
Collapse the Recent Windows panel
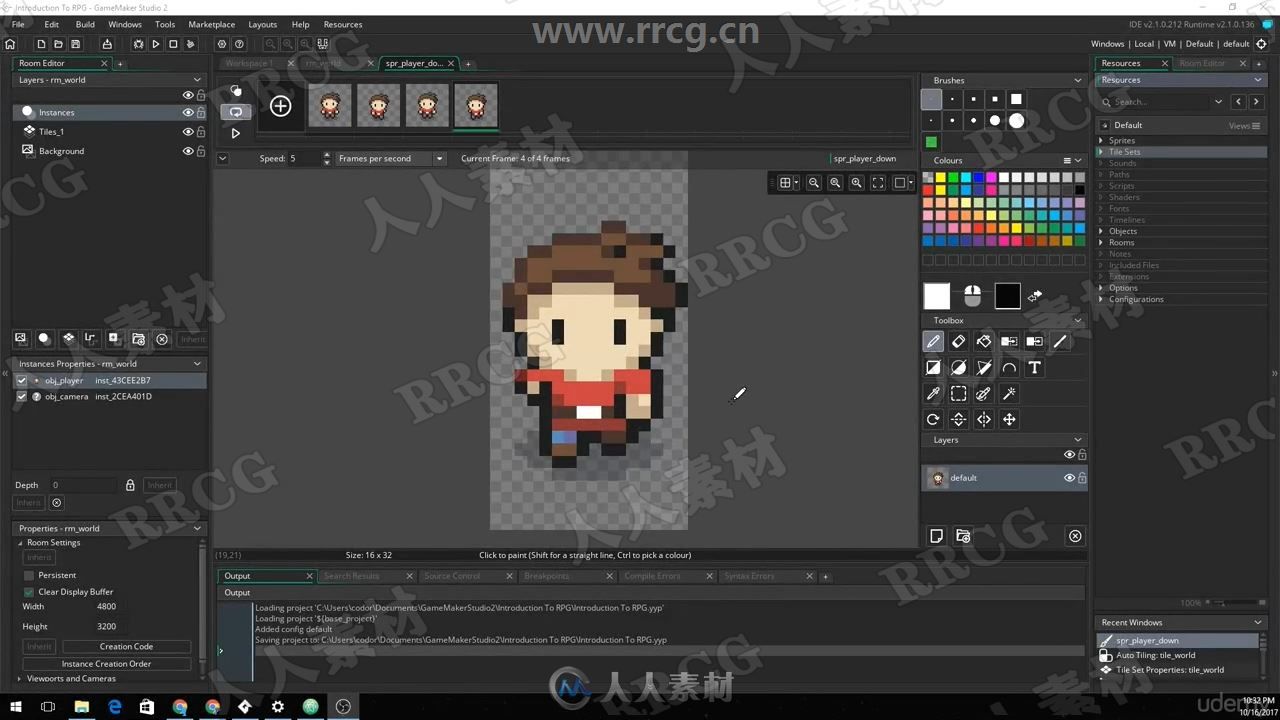click(1257, 622)
